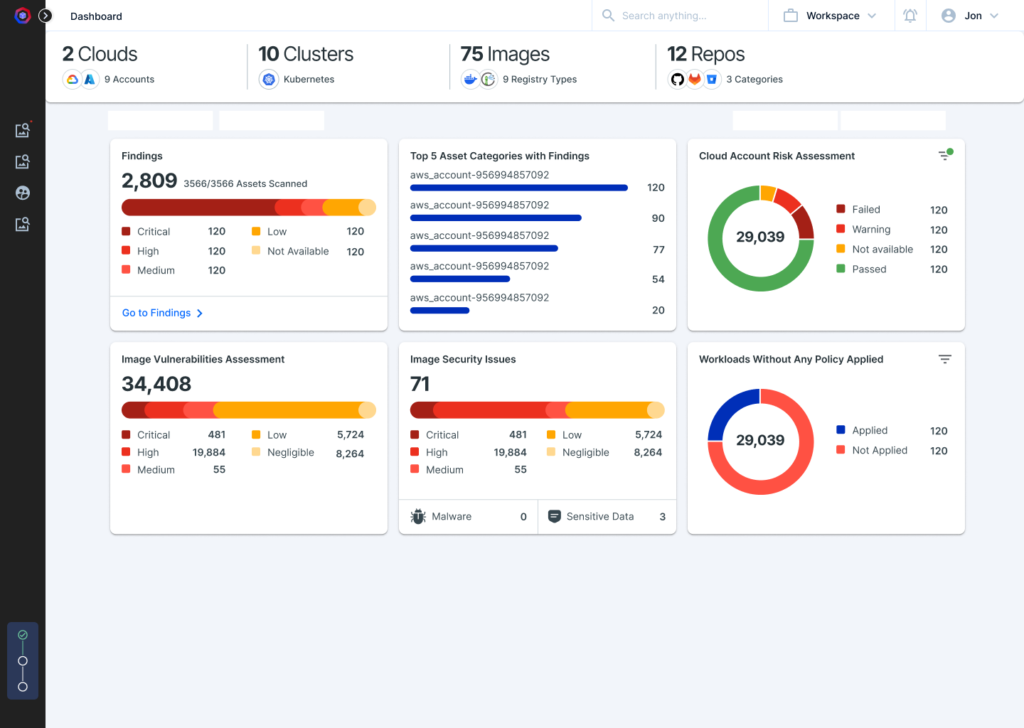Expand the left sidebar with arrow button

tap(45, 16)
